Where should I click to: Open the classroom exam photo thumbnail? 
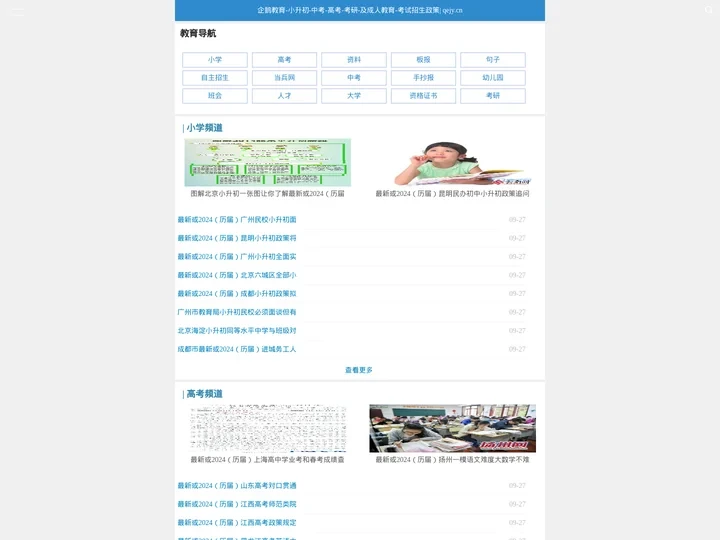tap(452, 428)
